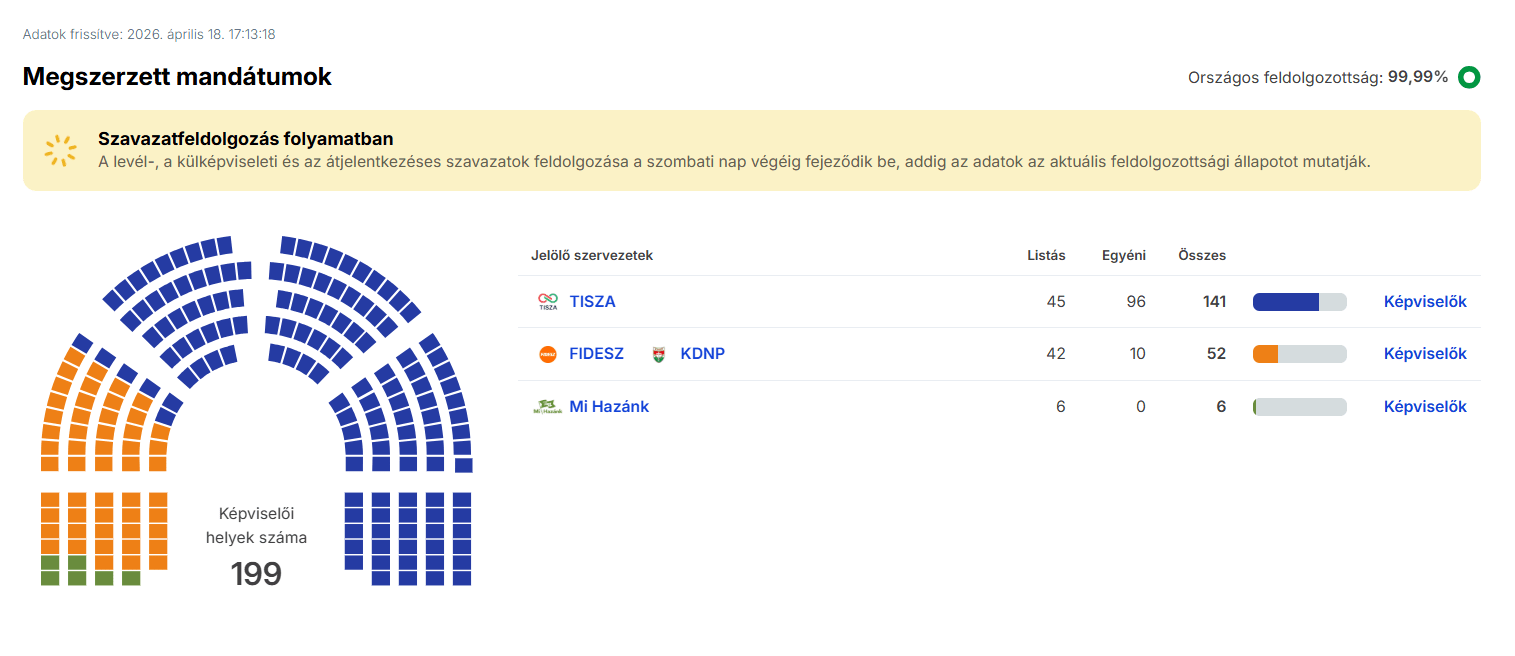Click the Mi Hazánk party logo

(x=547, y=407)
